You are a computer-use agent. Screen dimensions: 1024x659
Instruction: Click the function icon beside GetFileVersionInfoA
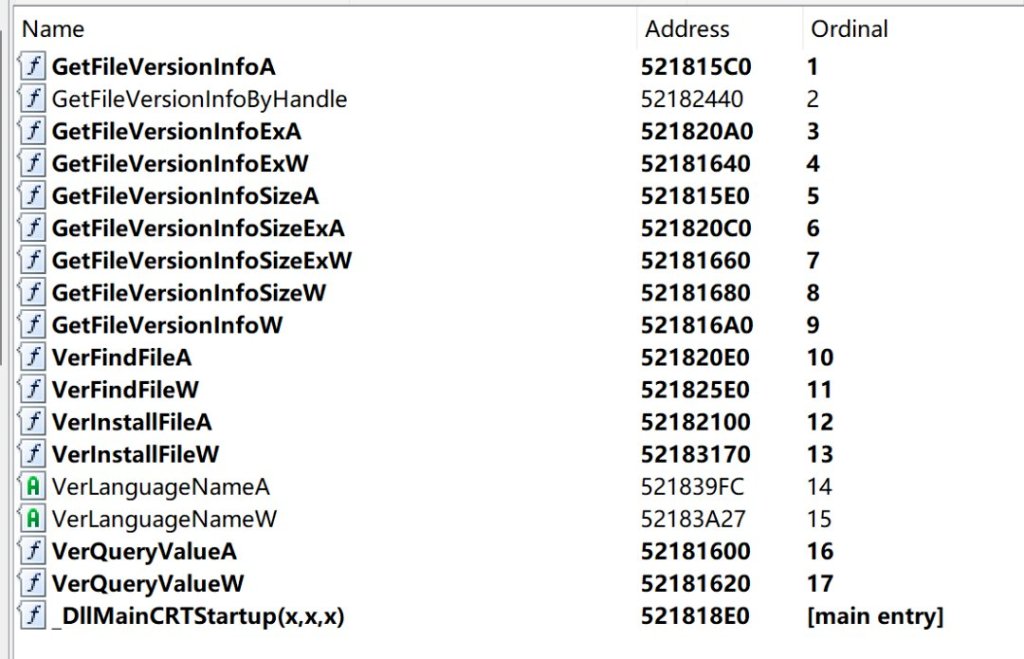33,67
